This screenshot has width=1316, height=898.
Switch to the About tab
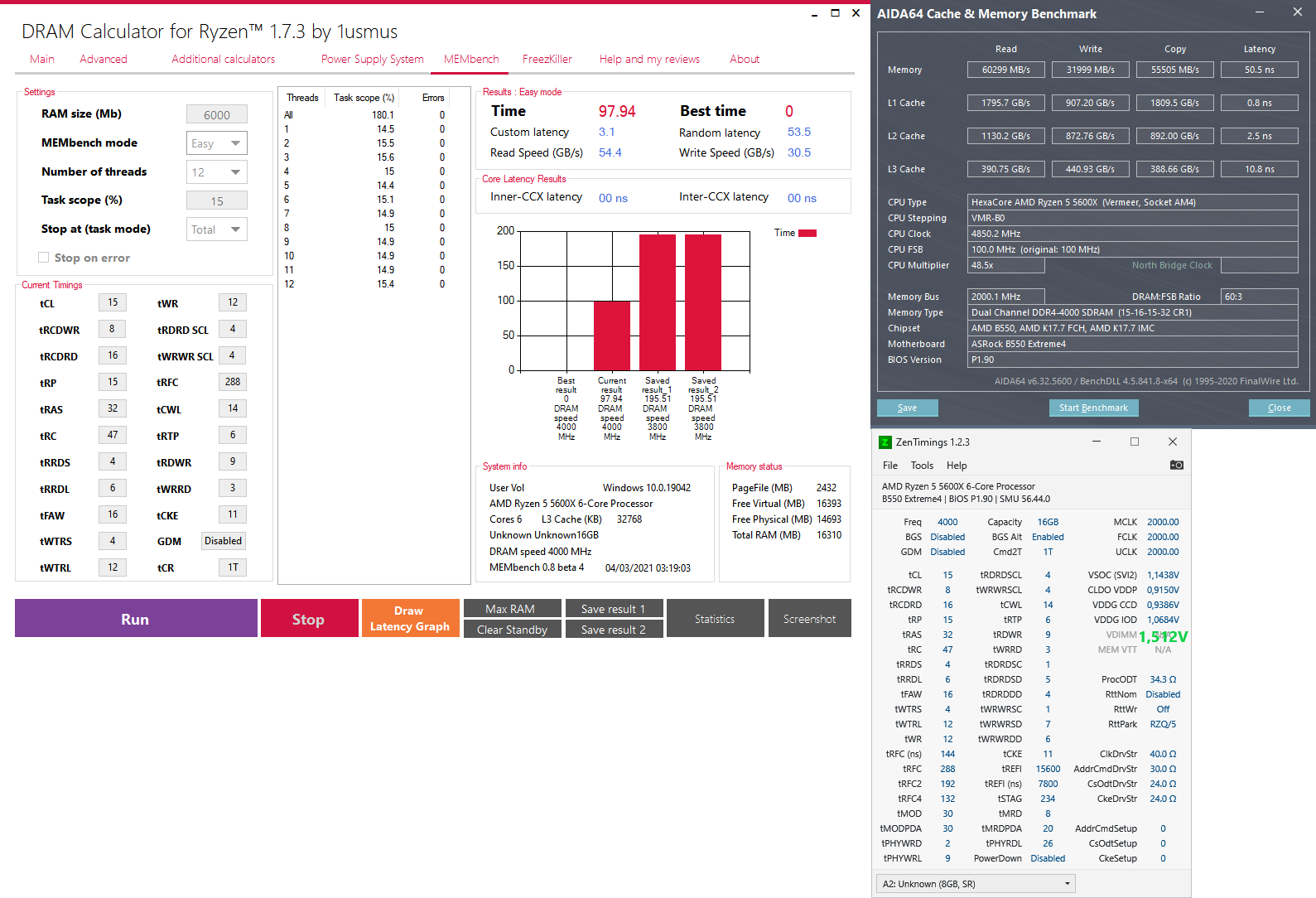tap(745, 59)
